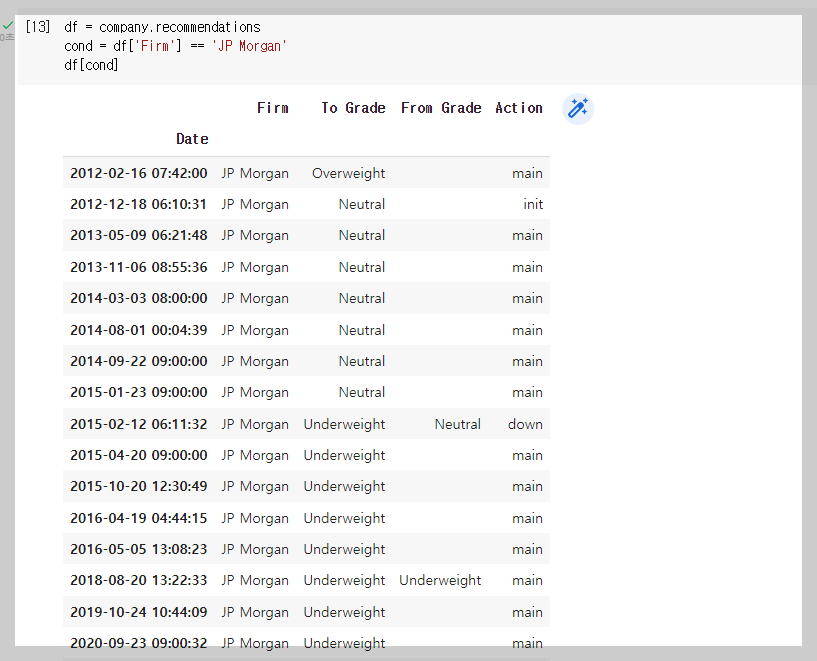Screen dimensions: 817x661
Task: Click the df[cond] code line
Action: point(91,65)
